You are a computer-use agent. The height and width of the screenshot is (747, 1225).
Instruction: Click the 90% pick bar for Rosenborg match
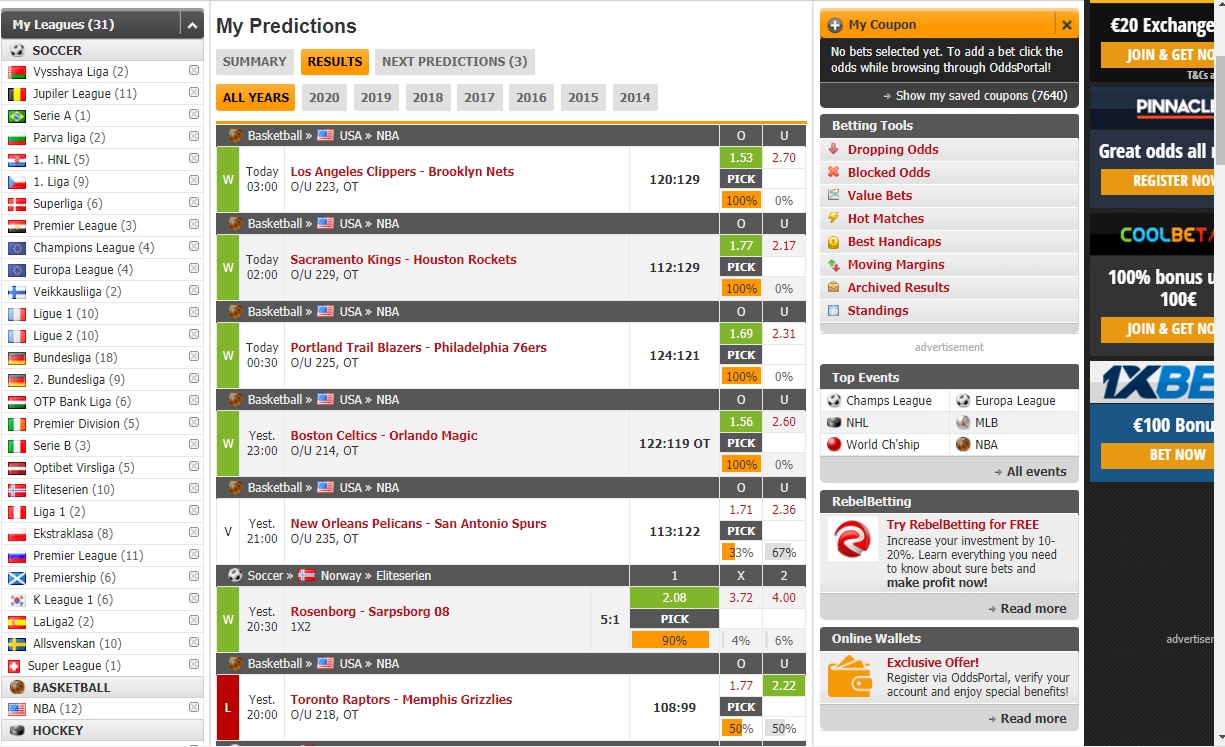(670, 640)
